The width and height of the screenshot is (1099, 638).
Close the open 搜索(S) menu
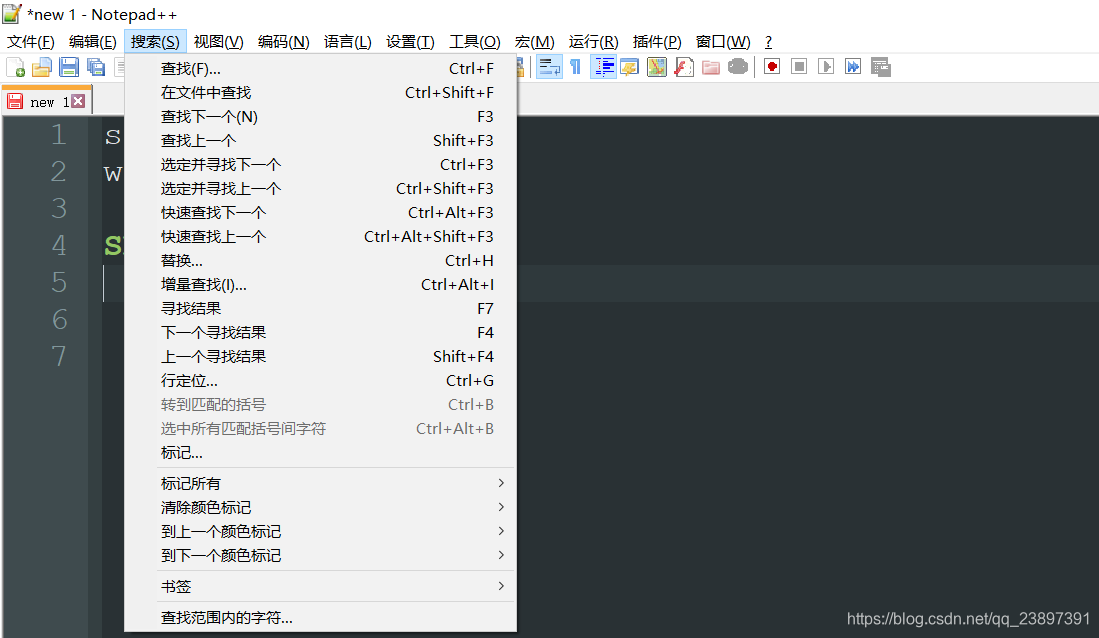coord(155,42)
